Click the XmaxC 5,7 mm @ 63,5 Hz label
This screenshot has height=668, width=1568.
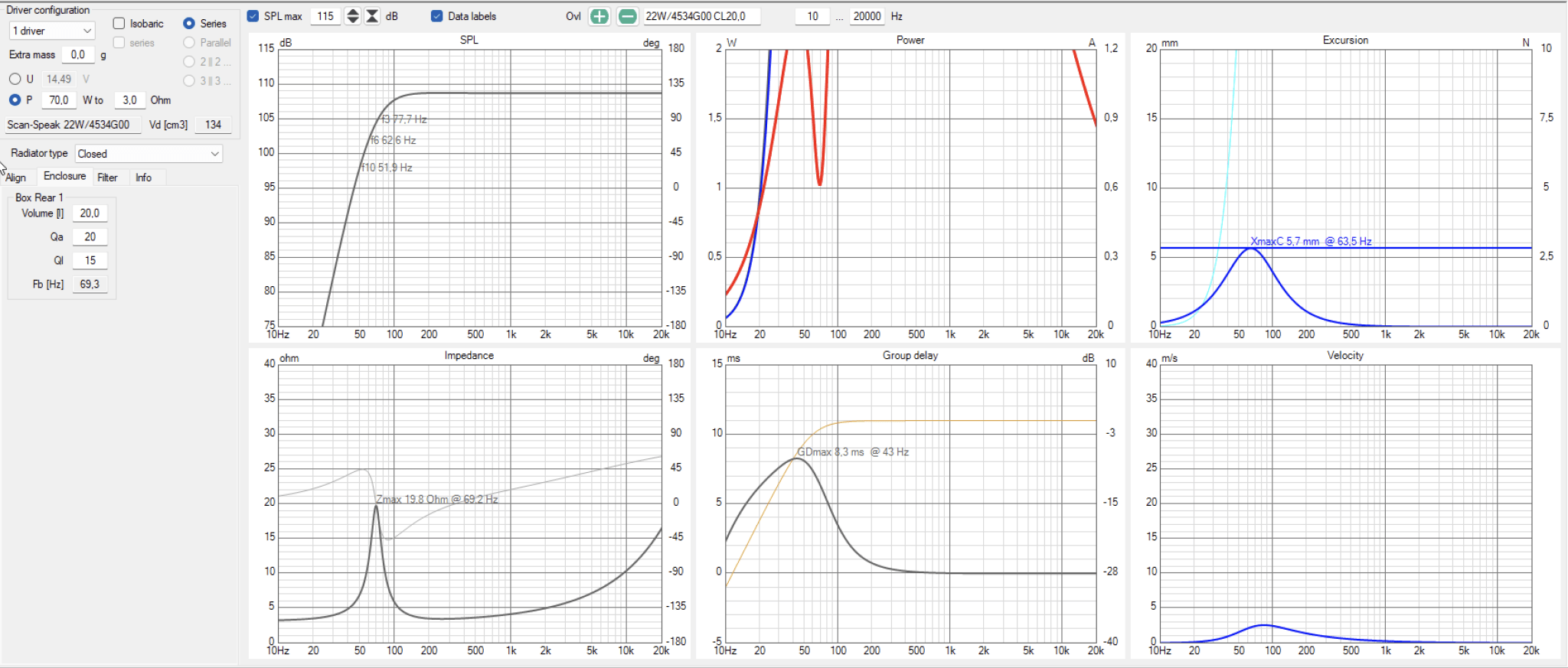[1311, 241]
